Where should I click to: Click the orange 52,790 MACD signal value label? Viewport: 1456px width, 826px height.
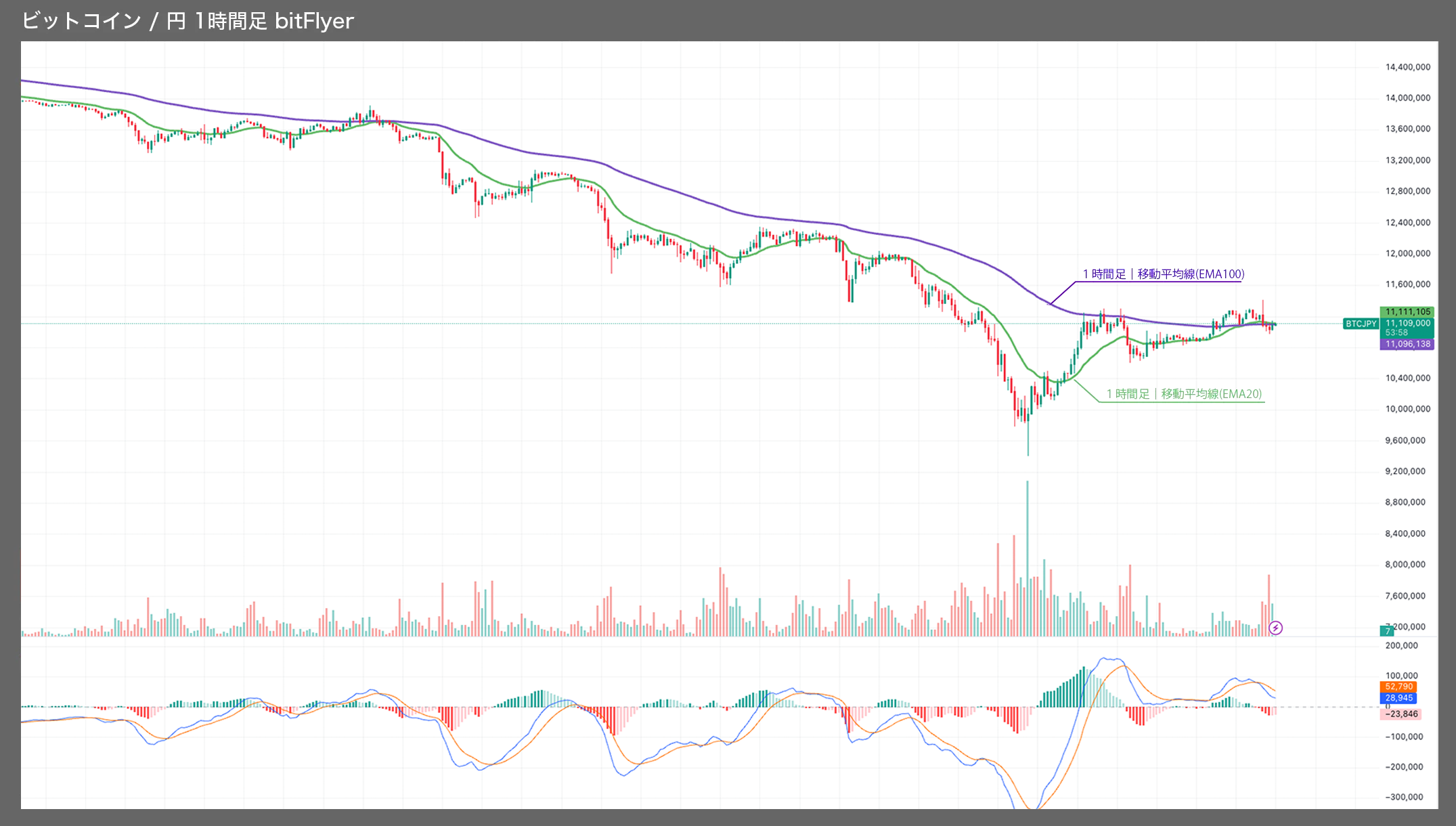tap(1398, 687)
